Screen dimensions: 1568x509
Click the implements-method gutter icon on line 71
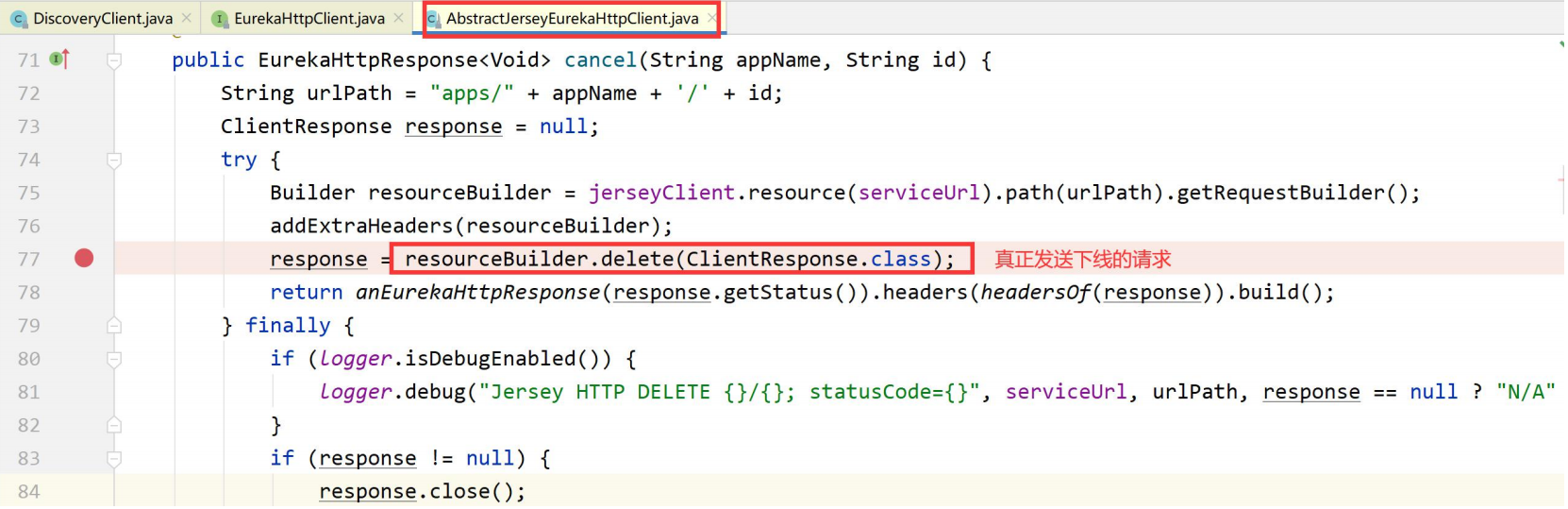pyautogui.click(x=59, y=60)
